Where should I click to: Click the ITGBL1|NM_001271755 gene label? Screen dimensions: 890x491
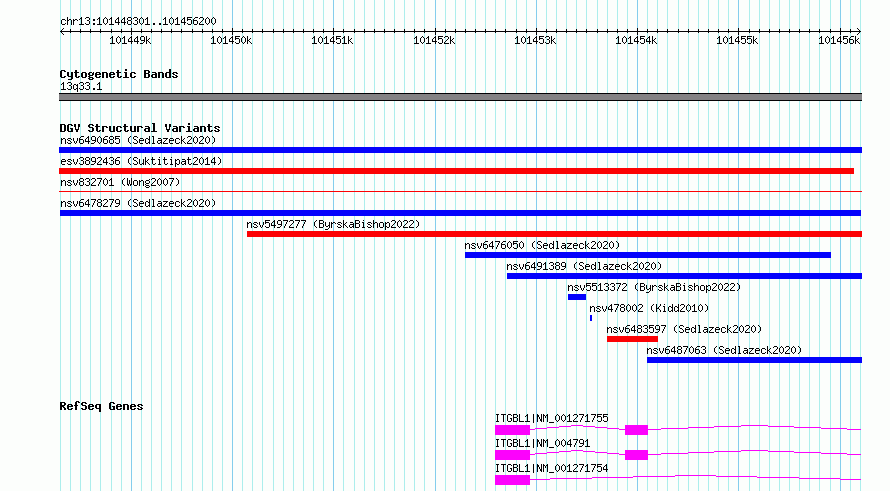click(552, 418)
